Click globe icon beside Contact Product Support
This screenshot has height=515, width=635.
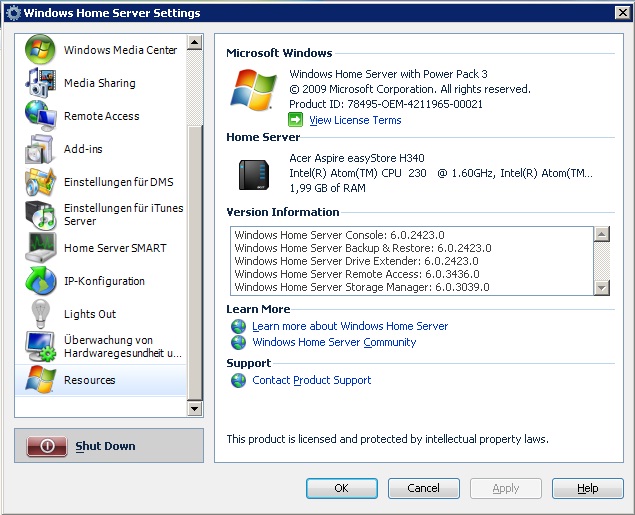(239, 381)
